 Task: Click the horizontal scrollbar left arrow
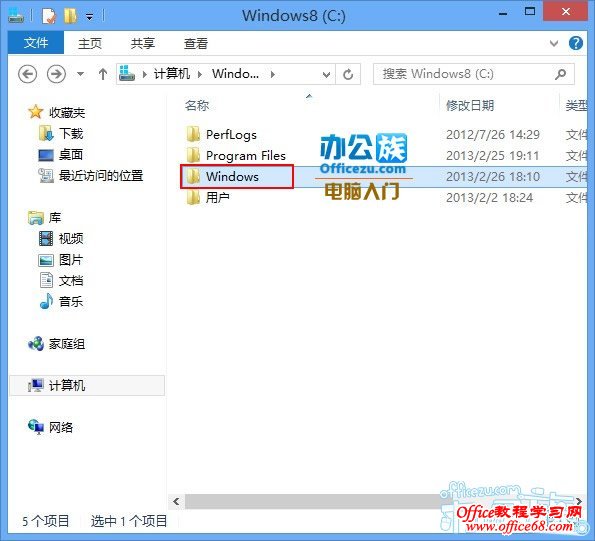pyautogui.click(x=176, y=502)
